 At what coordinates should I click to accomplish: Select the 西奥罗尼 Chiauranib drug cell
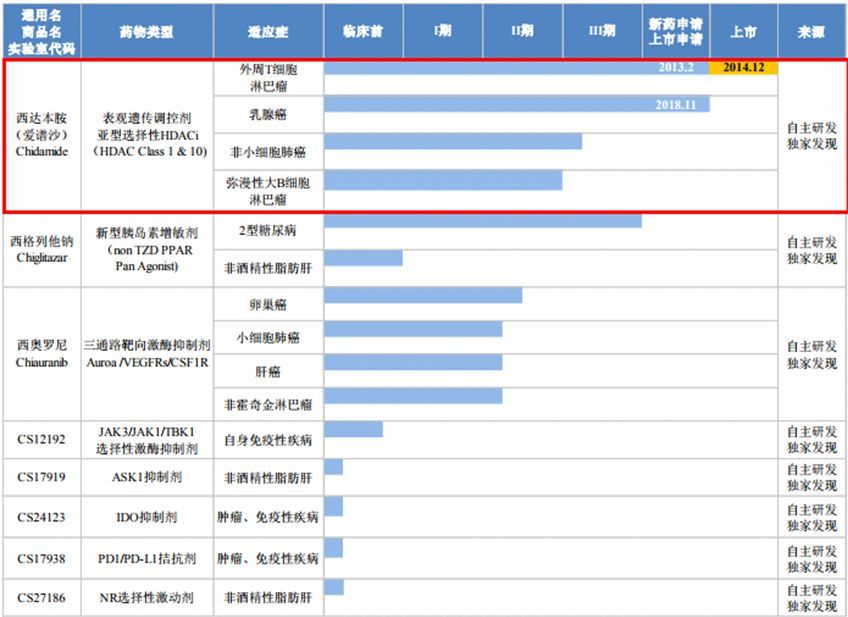click(42, 354)
